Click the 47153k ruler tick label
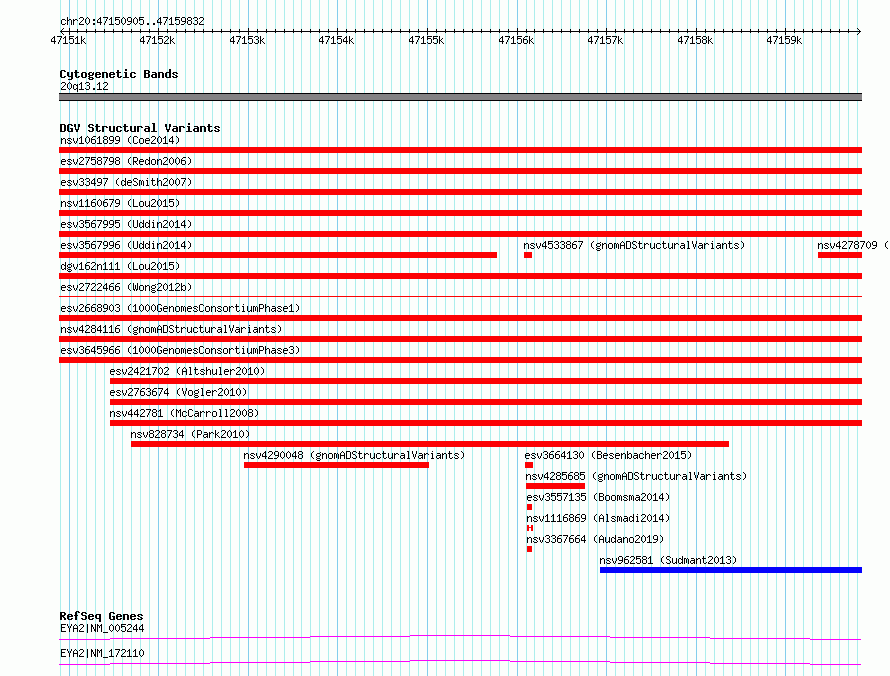890x676 pixels. point(247,40)
